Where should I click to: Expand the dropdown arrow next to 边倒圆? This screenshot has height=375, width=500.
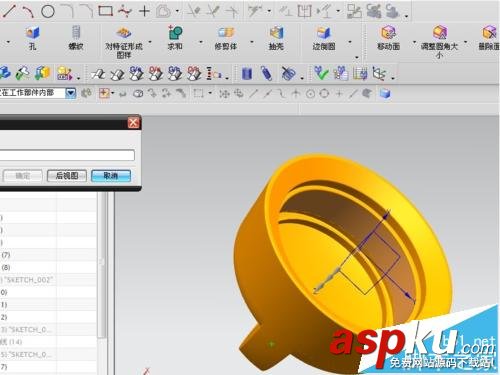tap(350, 42)
